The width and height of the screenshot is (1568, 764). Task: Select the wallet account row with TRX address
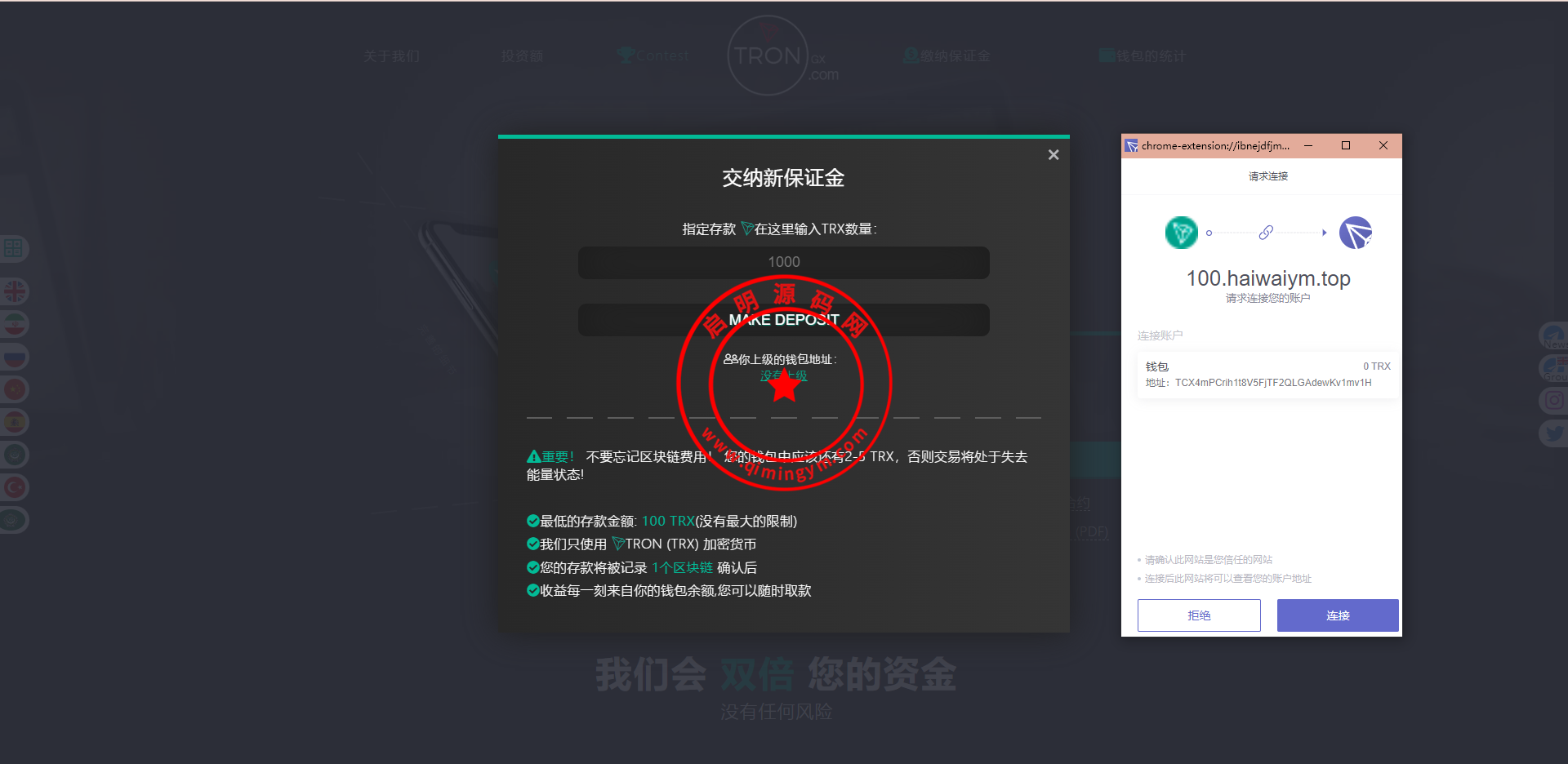[1267, 375]
